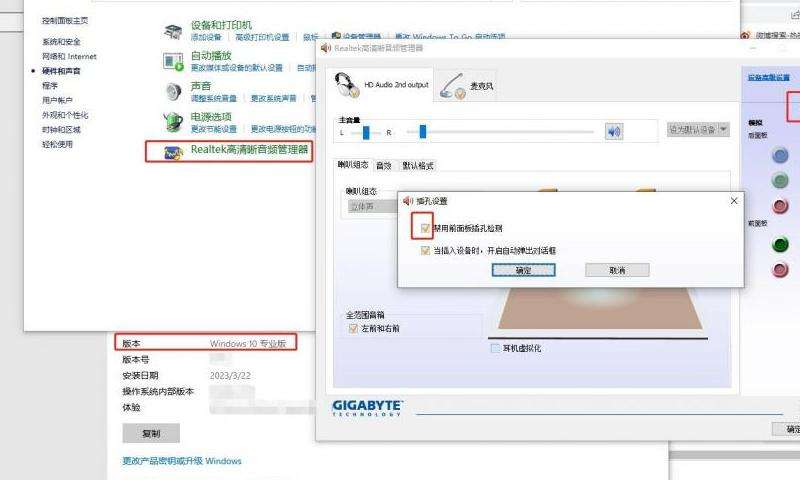Go to Control Panel Home (控制面板主页)
Image resolution: width=800 pixels, height=480 pixels.
point(65,20)
